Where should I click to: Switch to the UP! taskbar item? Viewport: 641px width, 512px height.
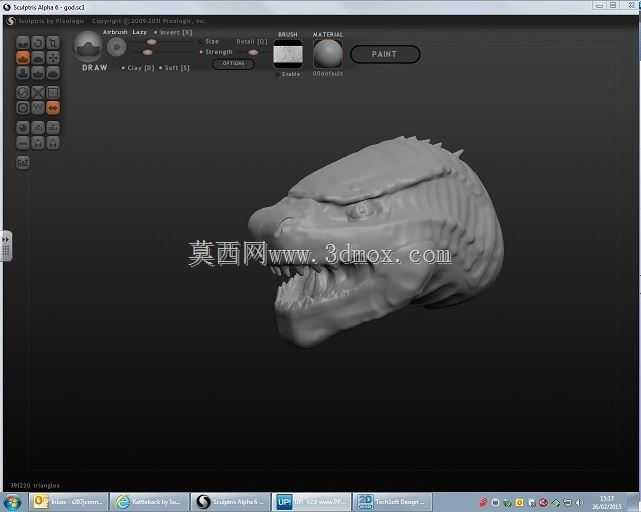(311, 502)
